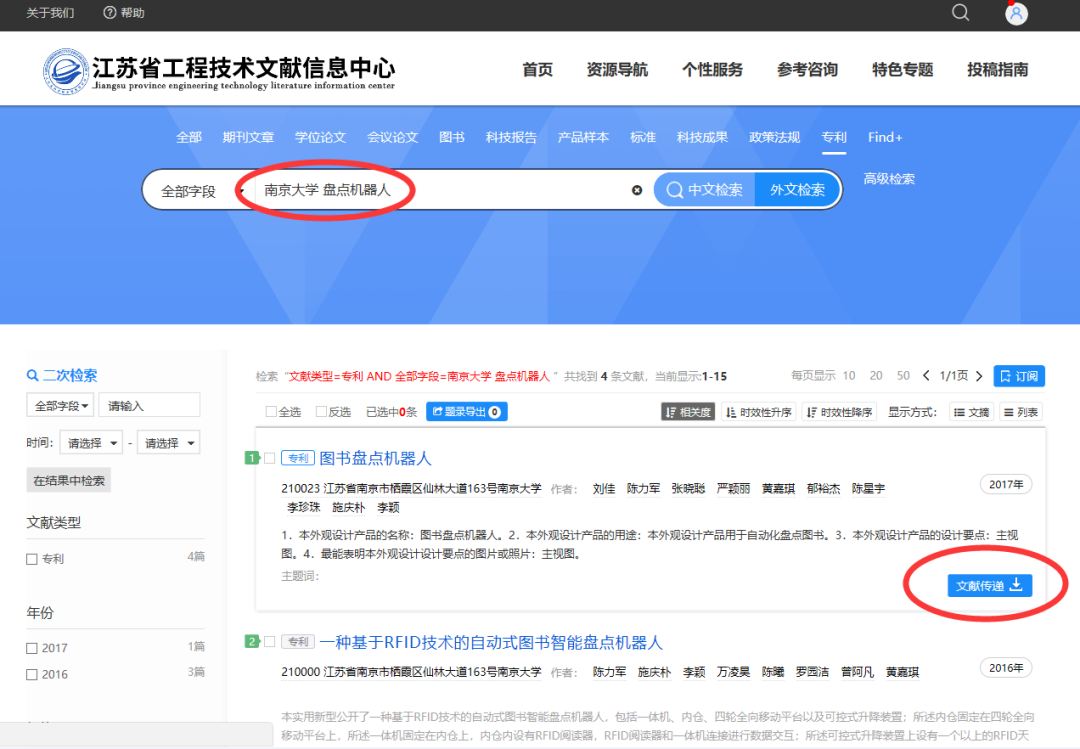Select 相关度 sorting highlighted control
This screenshot has width=1080, height=749.
(x=687, y=411)
